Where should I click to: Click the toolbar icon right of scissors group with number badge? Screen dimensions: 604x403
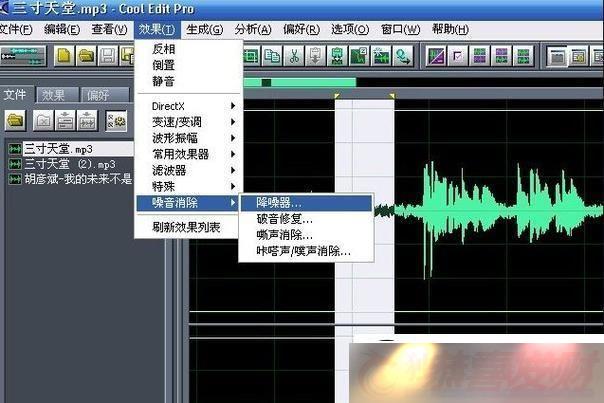click(359, 56)
